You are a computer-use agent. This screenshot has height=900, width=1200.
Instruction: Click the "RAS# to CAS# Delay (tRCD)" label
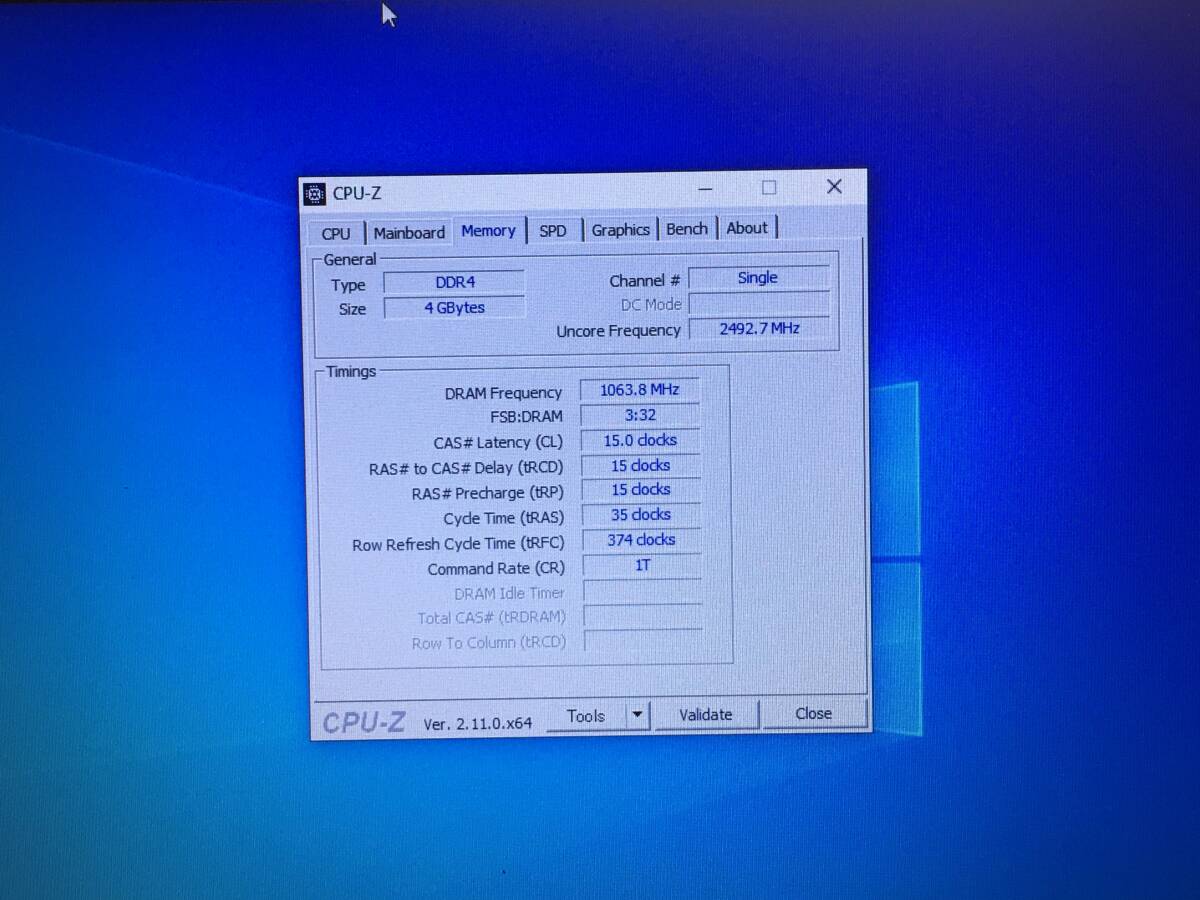point(466,468)
